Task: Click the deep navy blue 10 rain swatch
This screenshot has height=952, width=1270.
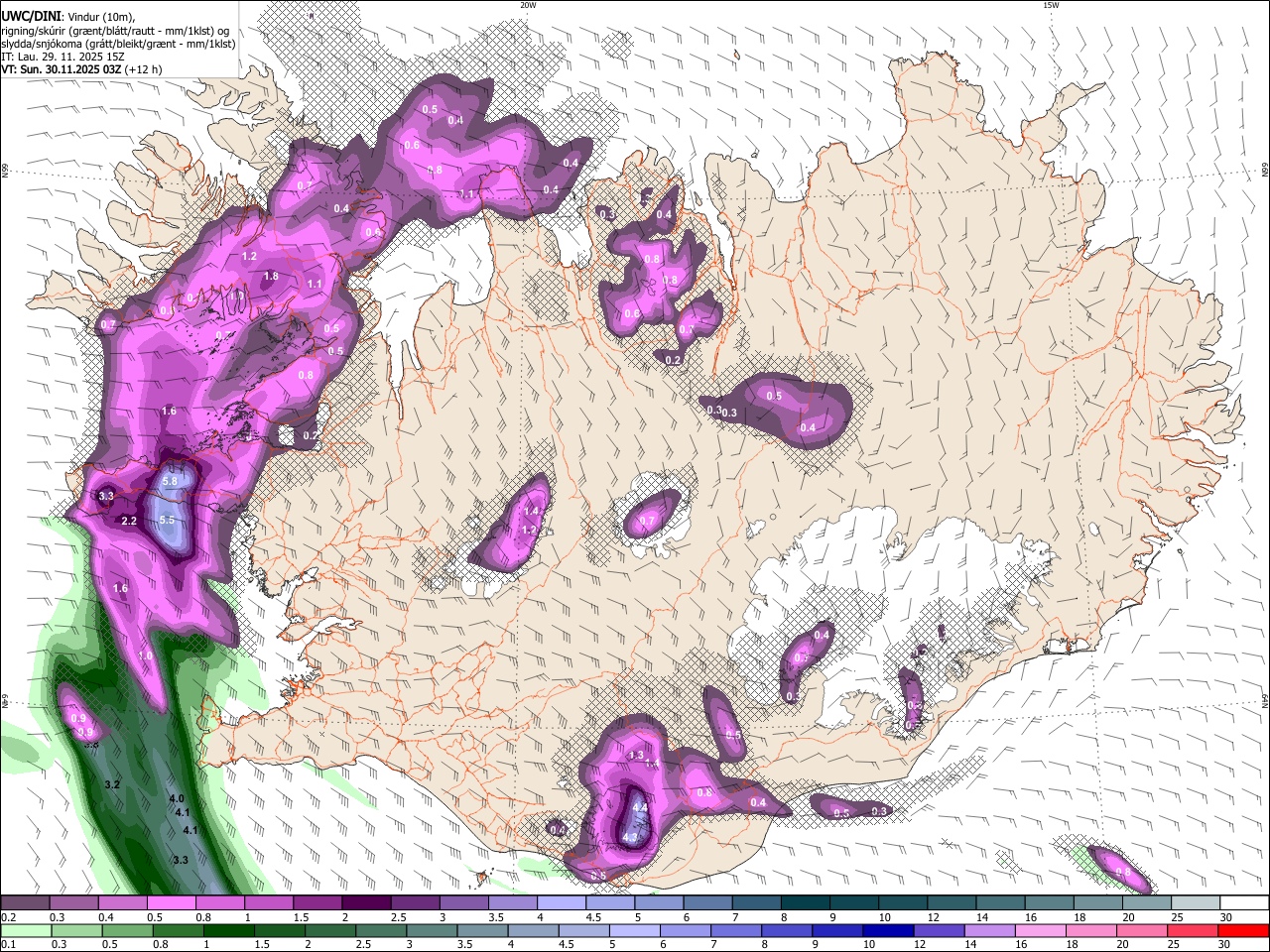Action: click(x=888, y=931)
